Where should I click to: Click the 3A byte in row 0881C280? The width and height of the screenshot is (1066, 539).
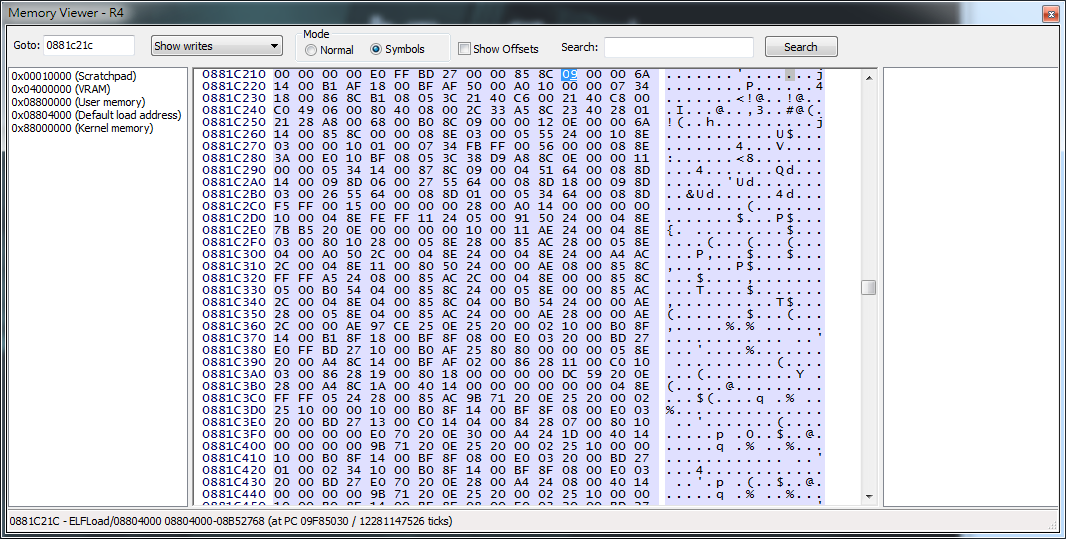click(x=281, y=158)
